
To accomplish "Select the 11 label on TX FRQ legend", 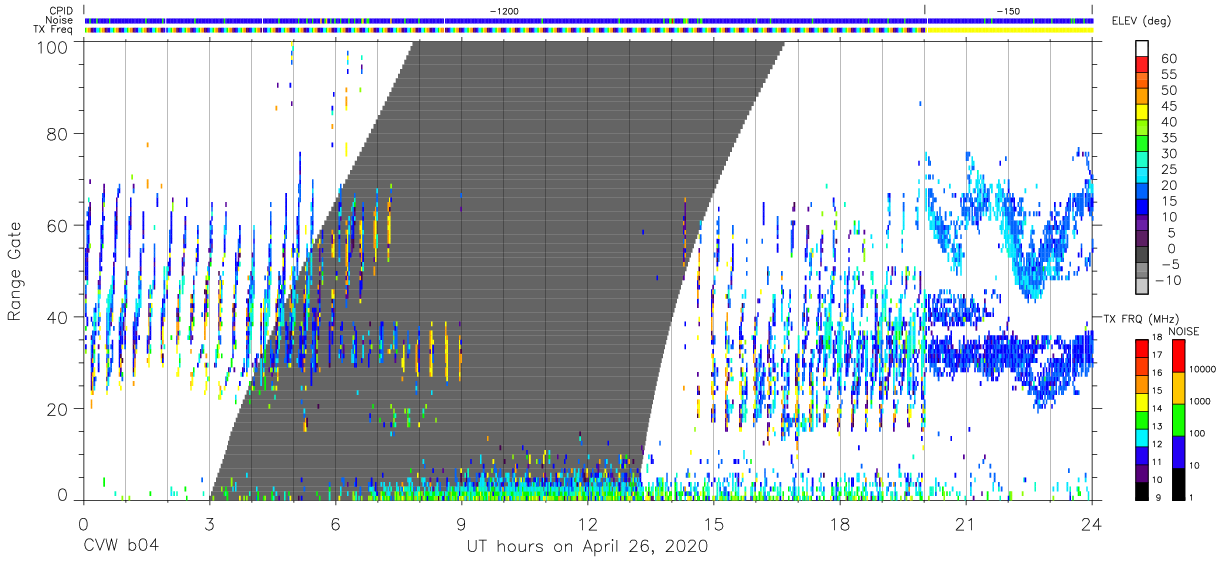I will (x=1158, y=462).
